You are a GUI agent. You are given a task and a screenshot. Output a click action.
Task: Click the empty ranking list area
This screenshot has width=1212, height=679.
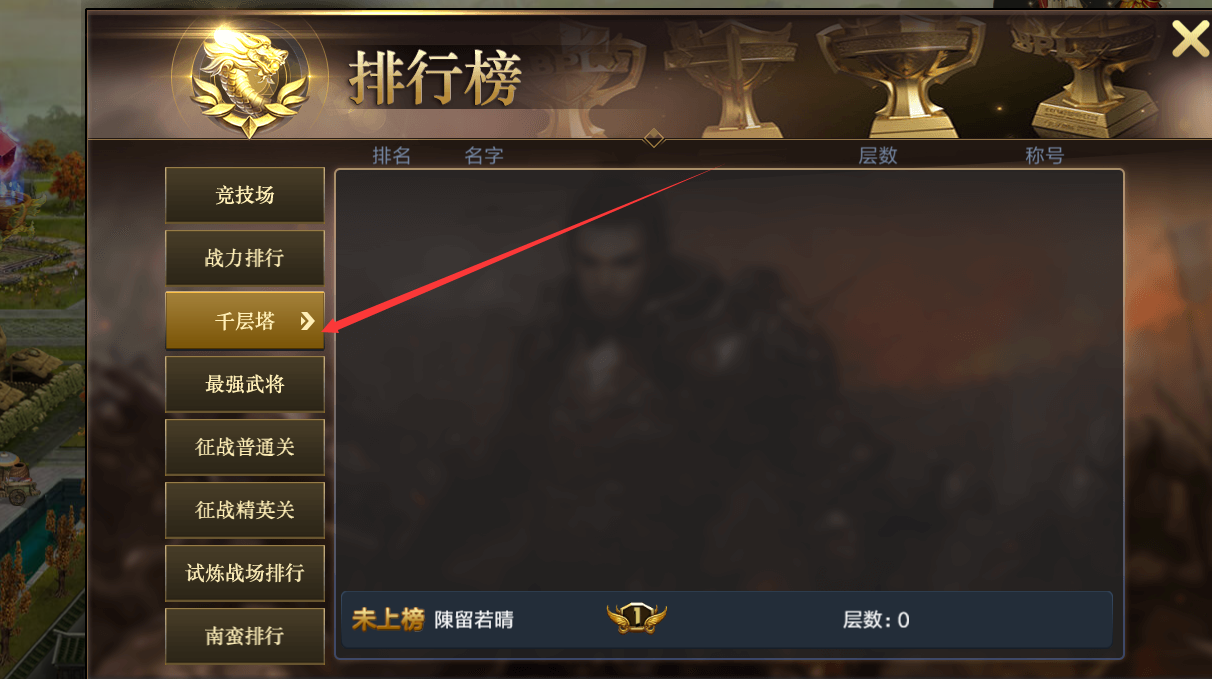click(x=729, y=380)
